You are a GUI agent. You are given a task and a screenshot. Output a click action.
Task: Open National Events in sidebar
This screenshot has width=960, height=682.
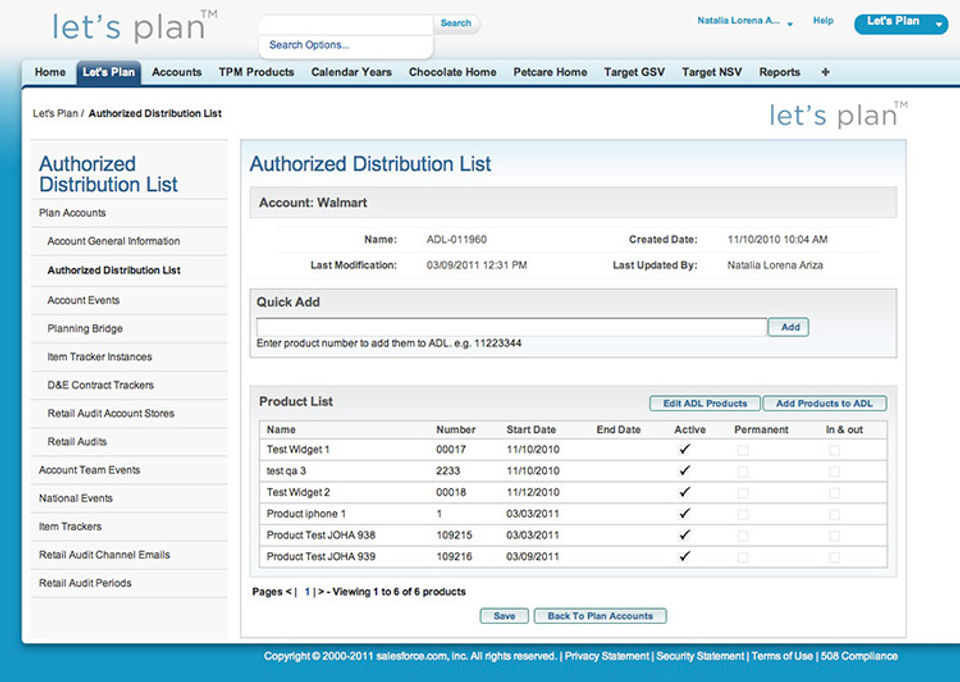click(76, 498)
